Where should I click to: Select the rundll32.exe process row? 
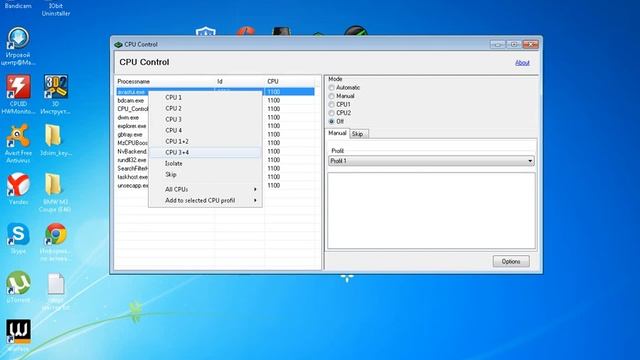(x=133, y=160)
